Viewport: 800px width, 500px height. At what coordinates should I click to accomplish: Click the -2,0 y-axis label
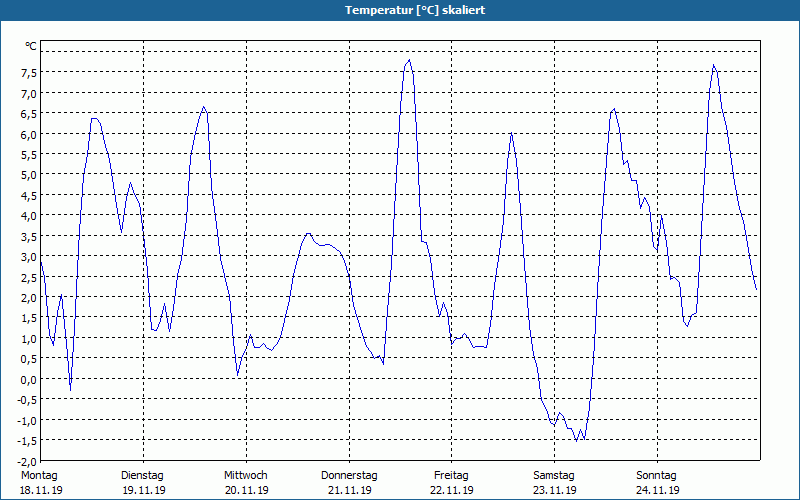27,461
